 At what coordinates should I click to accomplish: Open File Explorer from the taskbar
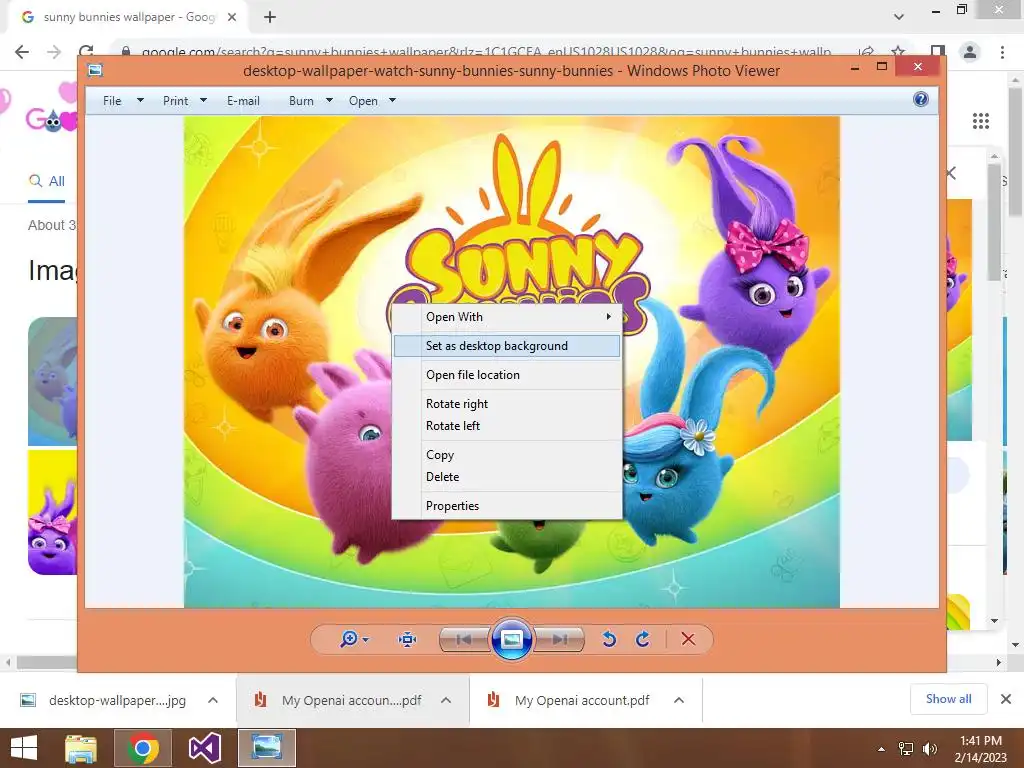coord(81,748)
